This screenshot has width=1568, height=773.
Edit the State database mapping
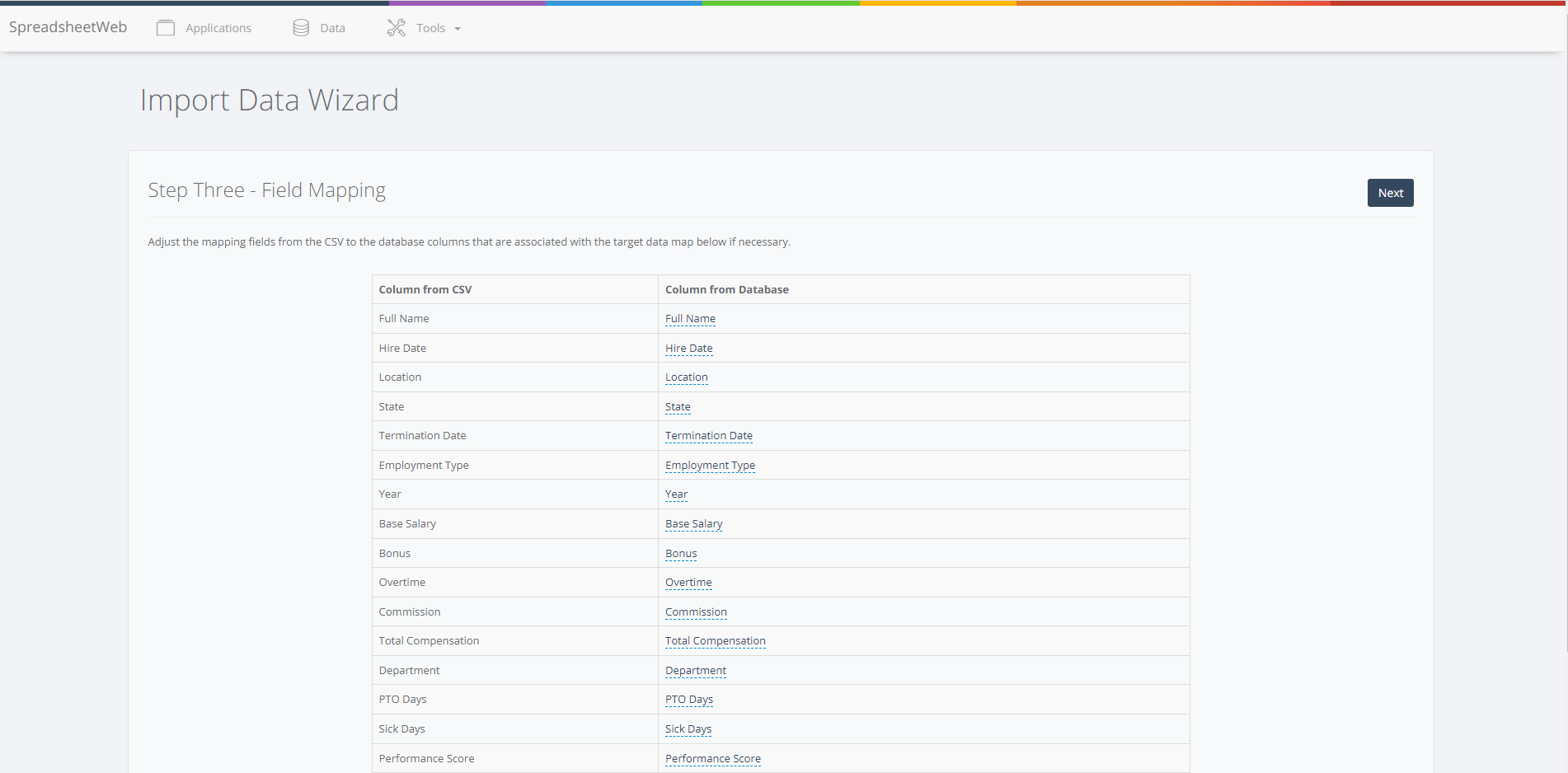678,407
